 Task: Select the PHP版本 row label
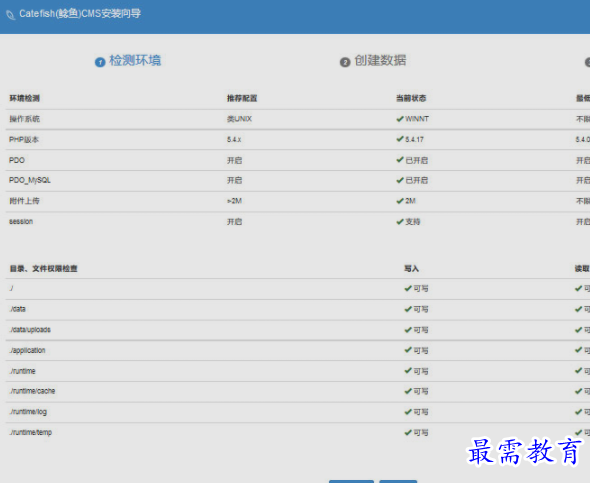click(x=24, y=140)
